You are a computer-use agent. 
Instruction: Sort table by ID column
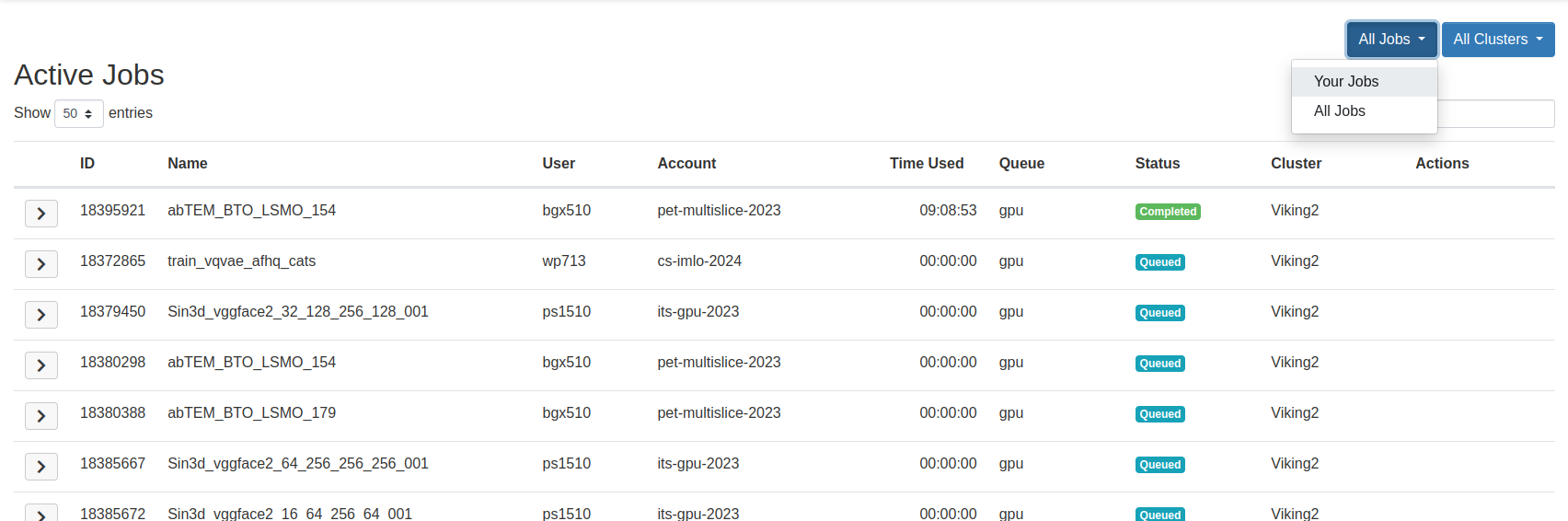[87, 163]
